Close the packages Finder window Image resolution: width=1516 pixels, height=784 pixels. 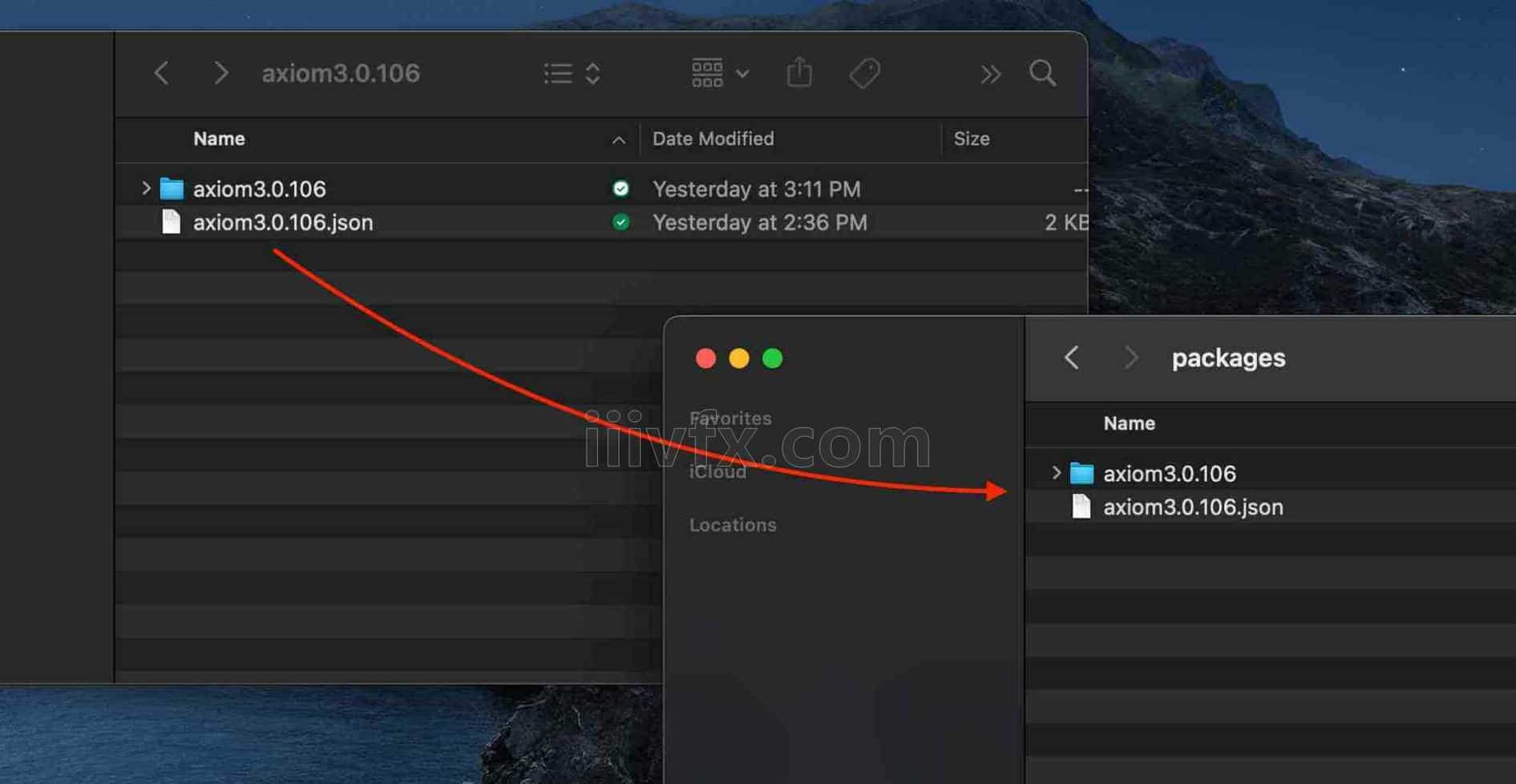(x=705, y=358)
